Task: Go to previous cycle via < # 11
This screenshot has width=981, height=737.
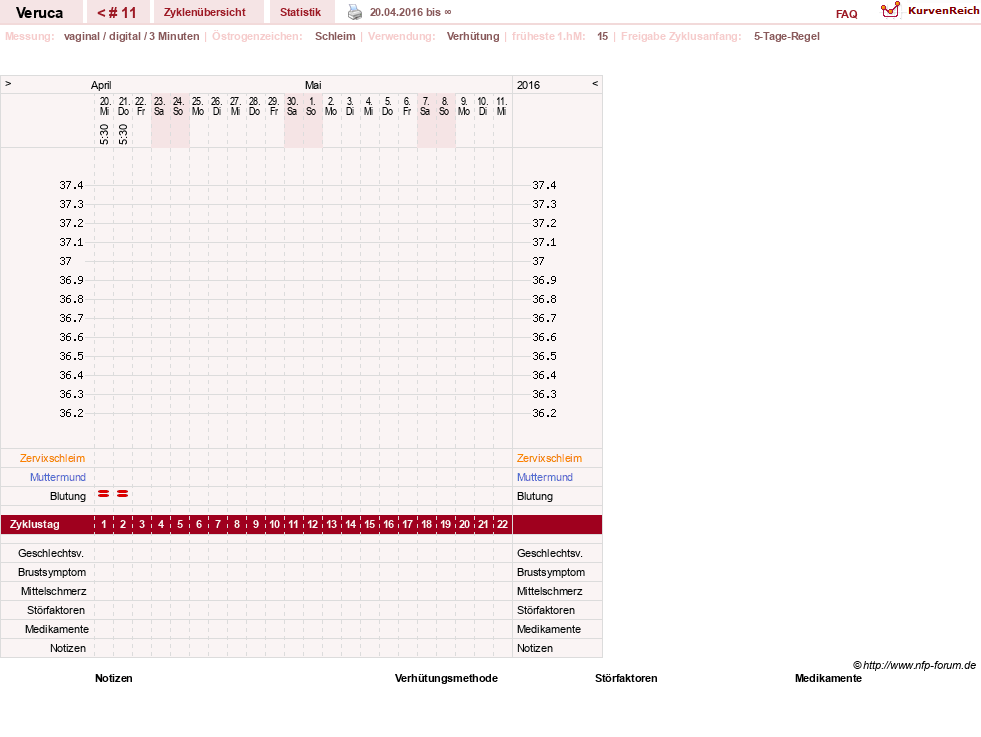Action: [117, 13]
